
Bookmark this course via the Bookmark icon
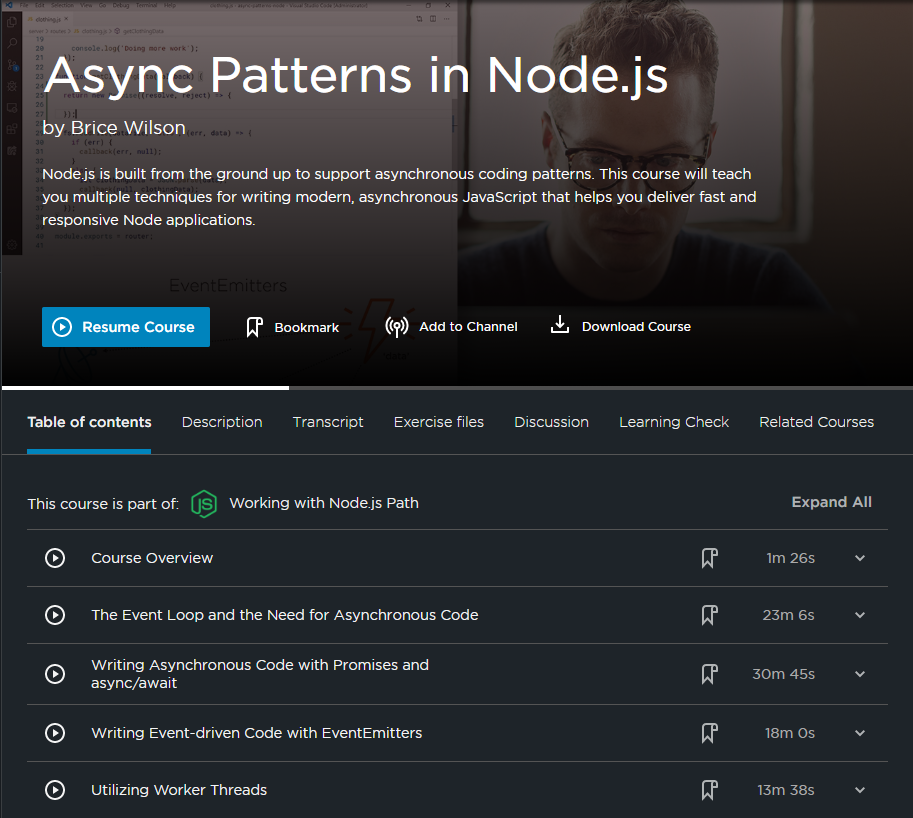tap(254, 327)
